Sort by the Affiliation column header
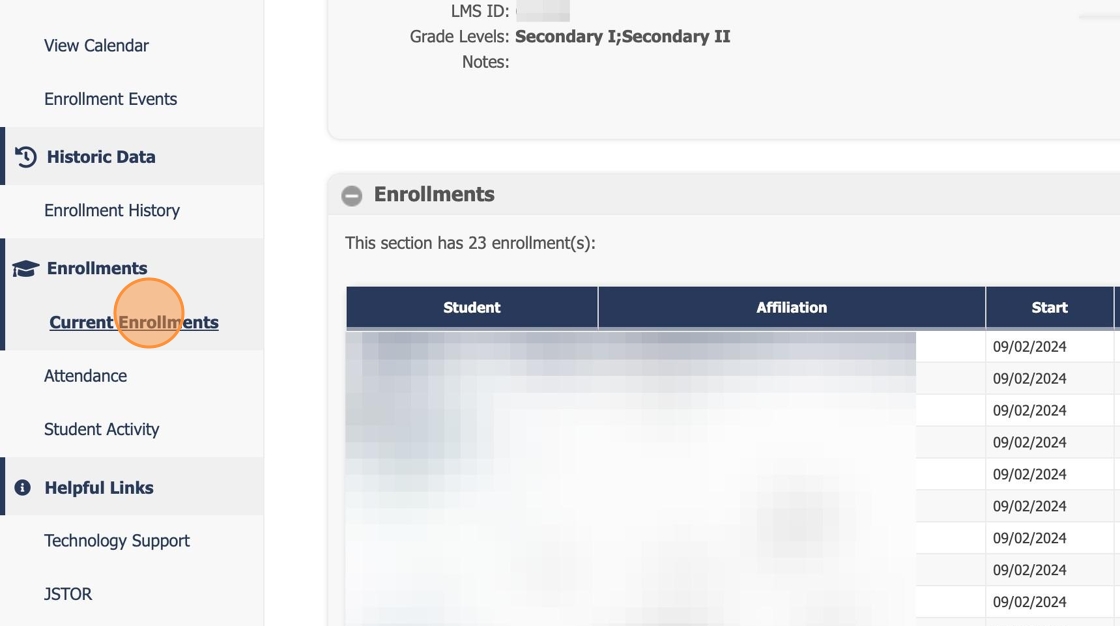Screen dimensions: 1120x626 (x=791, y=308)
